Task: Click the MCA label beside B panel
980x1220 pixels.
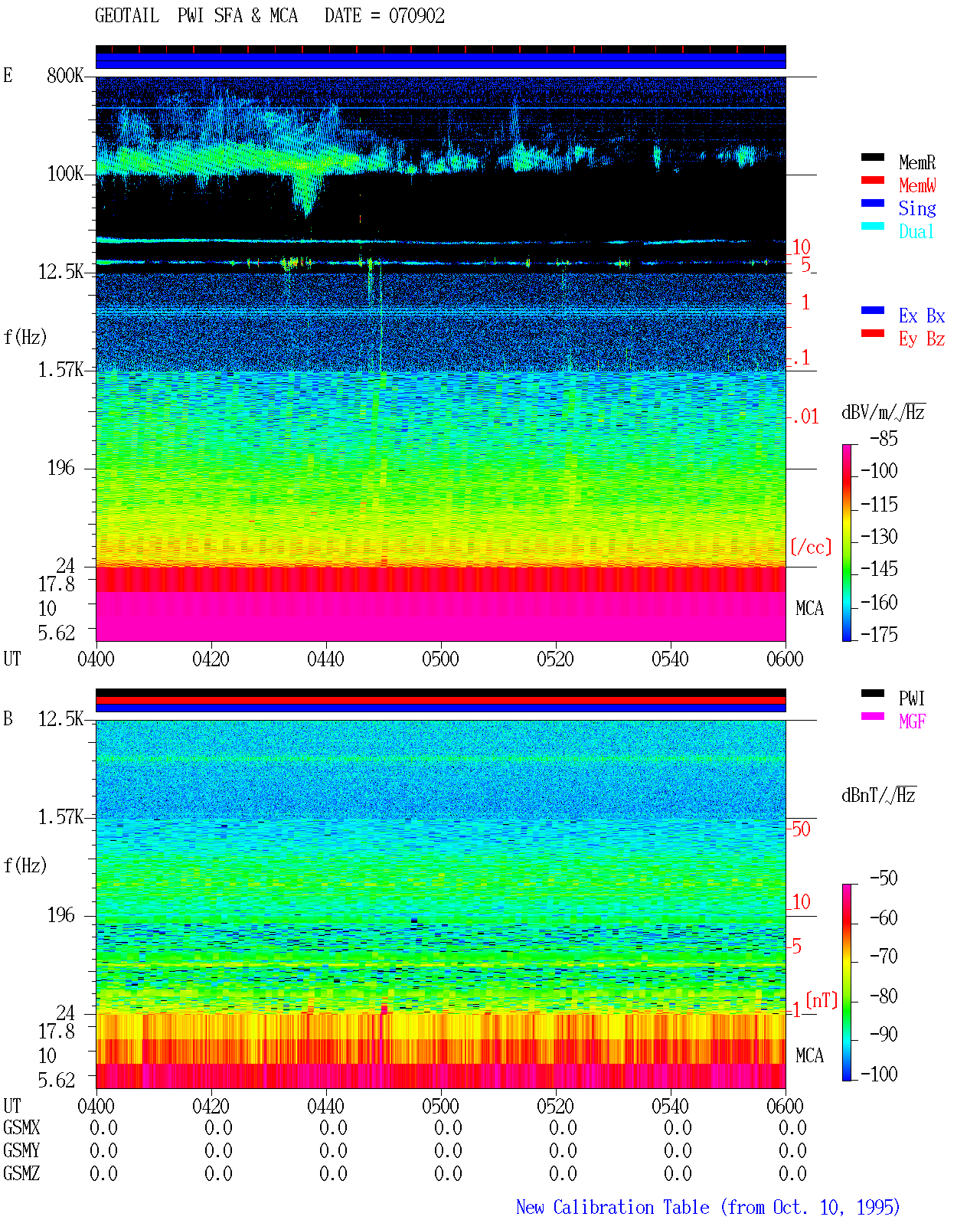Action: pyautogui.click(x=809, y=1055)
